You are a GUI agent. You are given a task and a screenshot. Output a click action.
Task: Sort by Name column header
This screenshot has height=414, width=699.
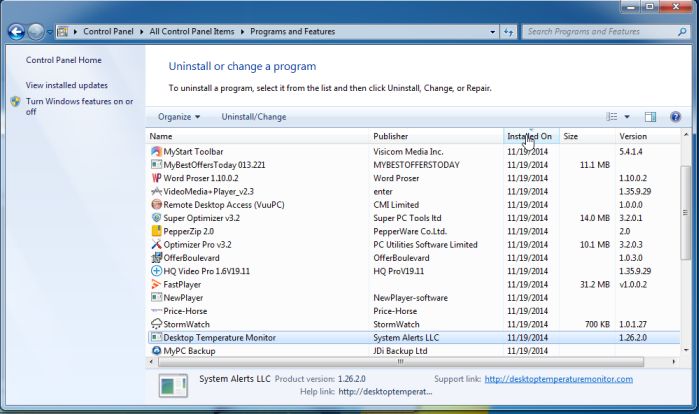[257, 136]
